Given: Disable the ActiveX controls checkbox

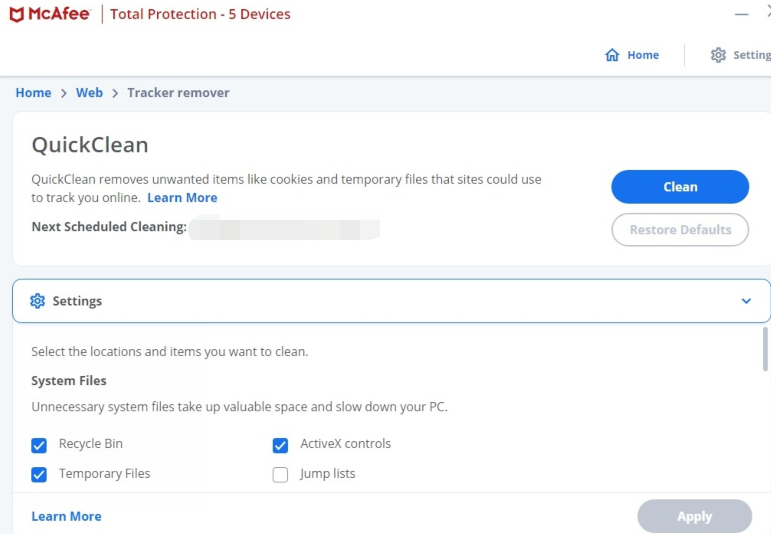Looking at the screenshot, I should (x=281, y=445).
